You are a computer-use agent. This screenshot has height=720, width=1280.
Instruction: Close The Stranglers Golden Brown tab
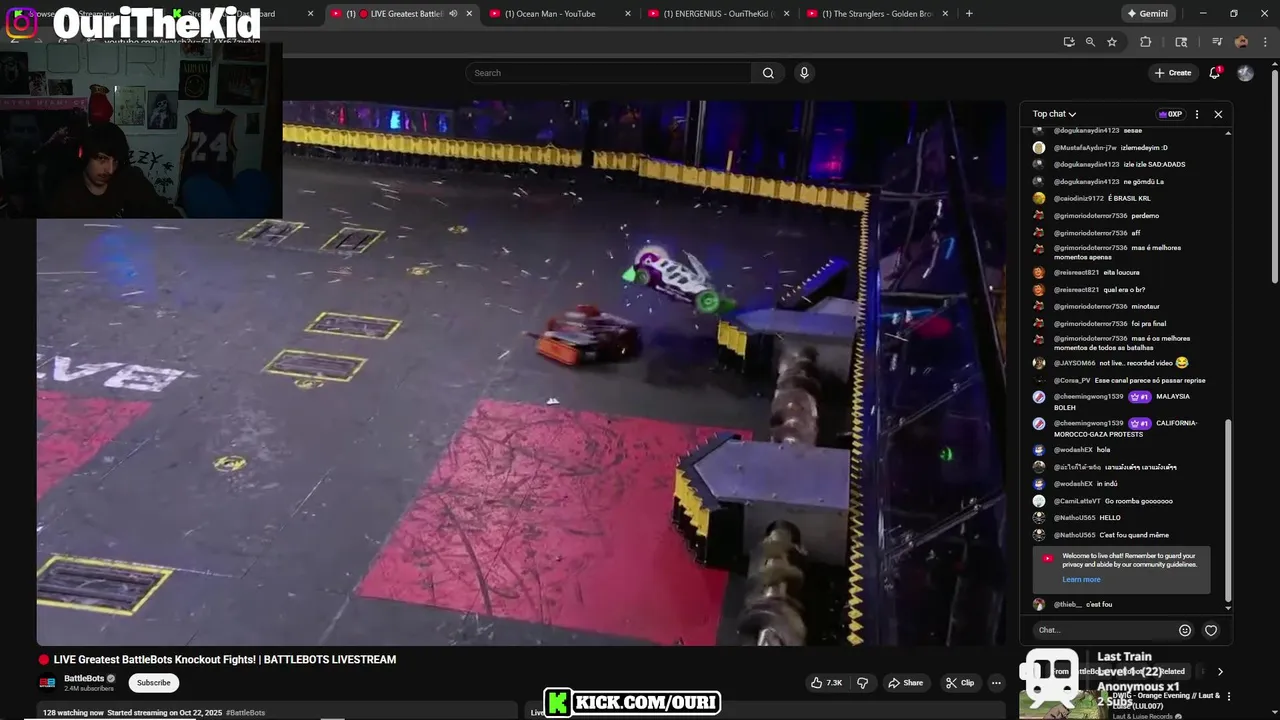click(945, 14)
